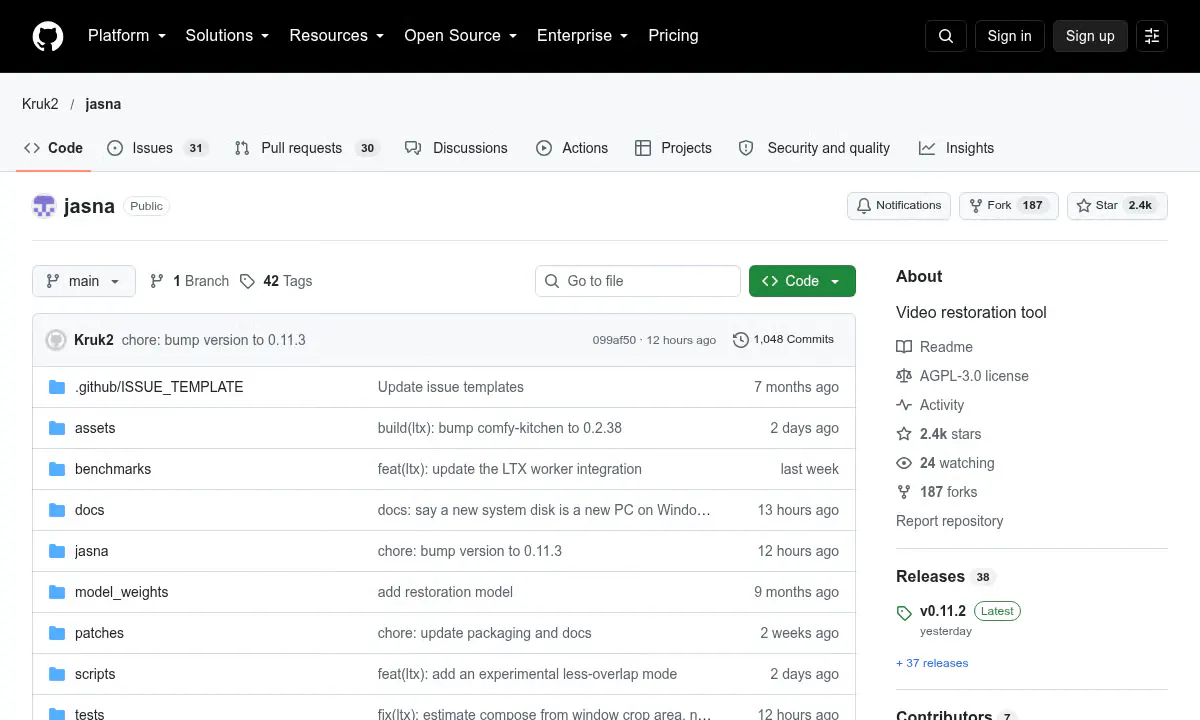
Task: Focus the Go to file field
Action: (638, 281)
